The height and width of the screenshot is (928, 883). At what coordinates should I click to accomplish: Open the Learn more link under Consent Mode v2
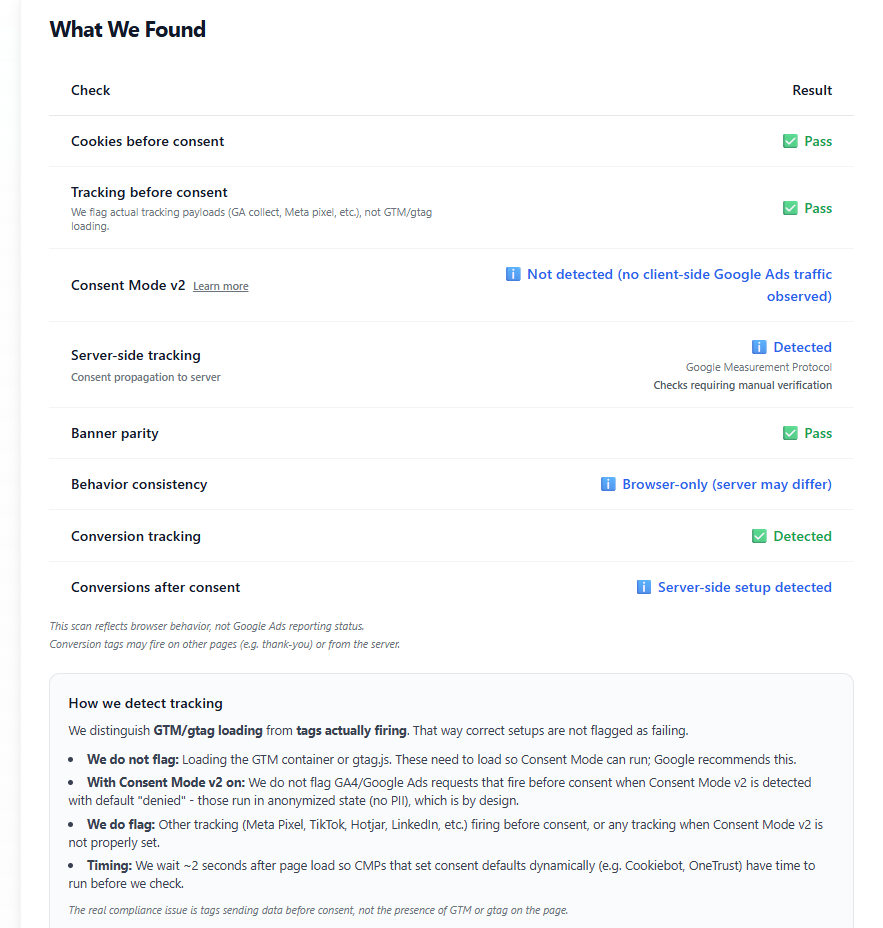220,286
